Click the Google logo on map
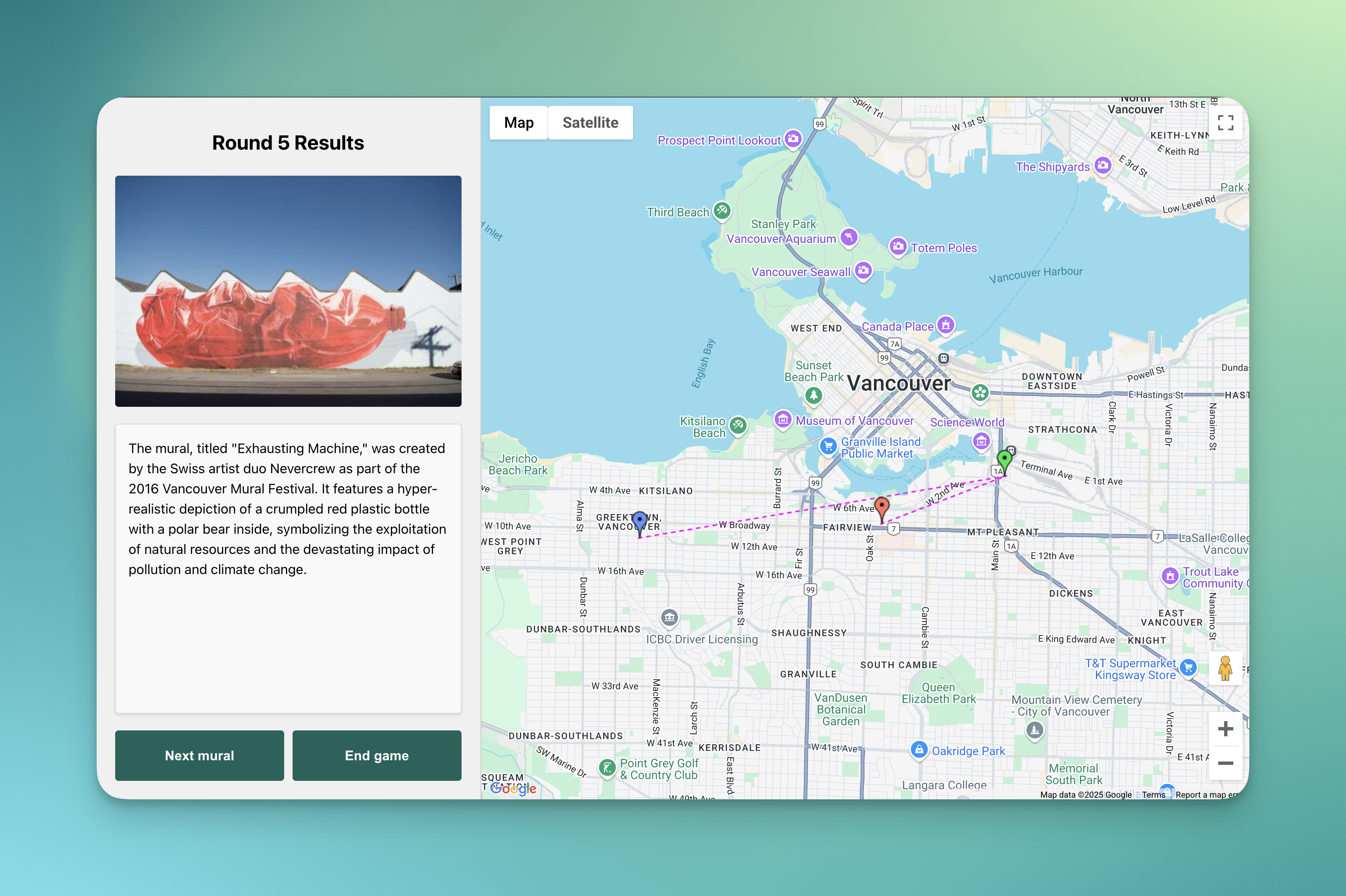1346x896 pixels. click(513, 788)
